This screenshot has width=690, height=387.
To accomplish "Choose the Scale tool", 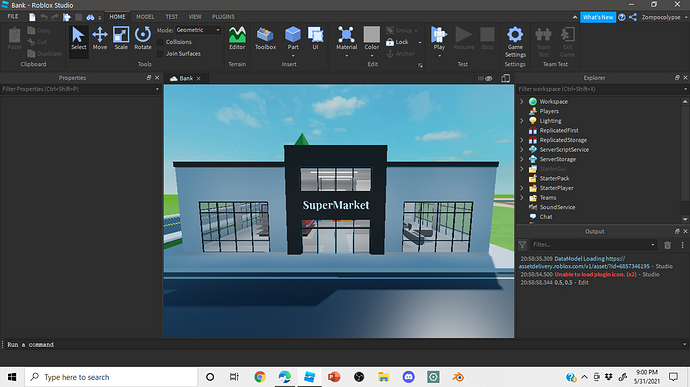I will click(x=121, y=39).
